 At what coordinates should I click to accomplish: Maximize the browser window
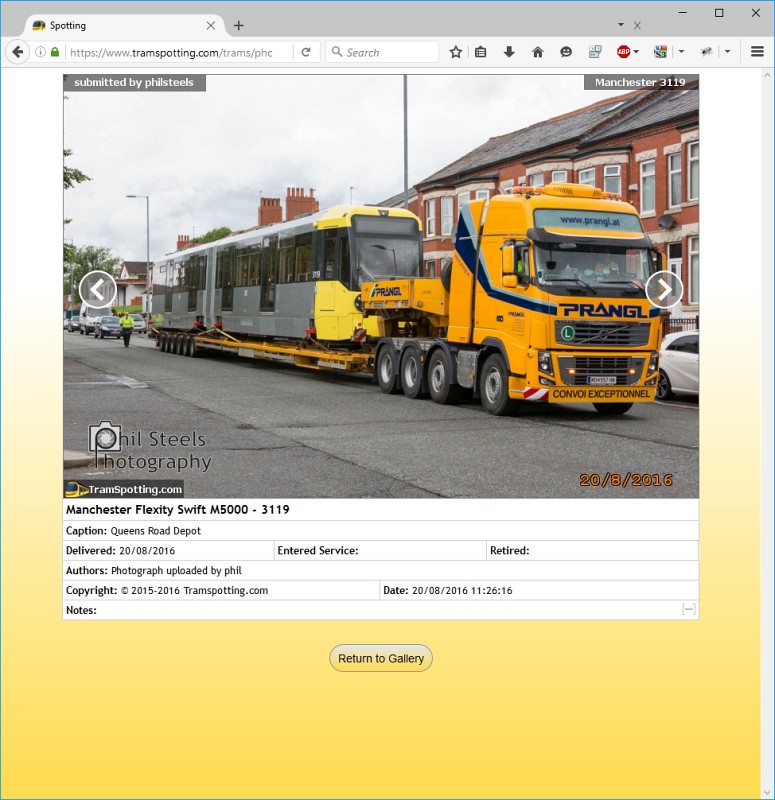(x=719, y=13)
